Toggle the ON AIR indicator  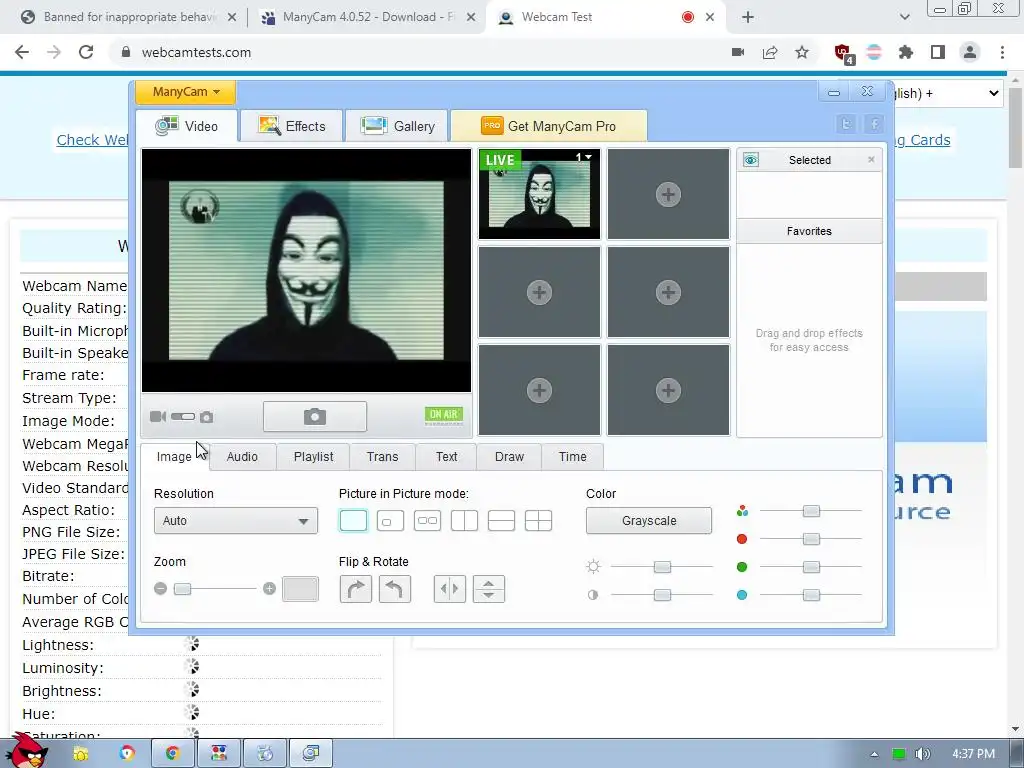[444, 415]
